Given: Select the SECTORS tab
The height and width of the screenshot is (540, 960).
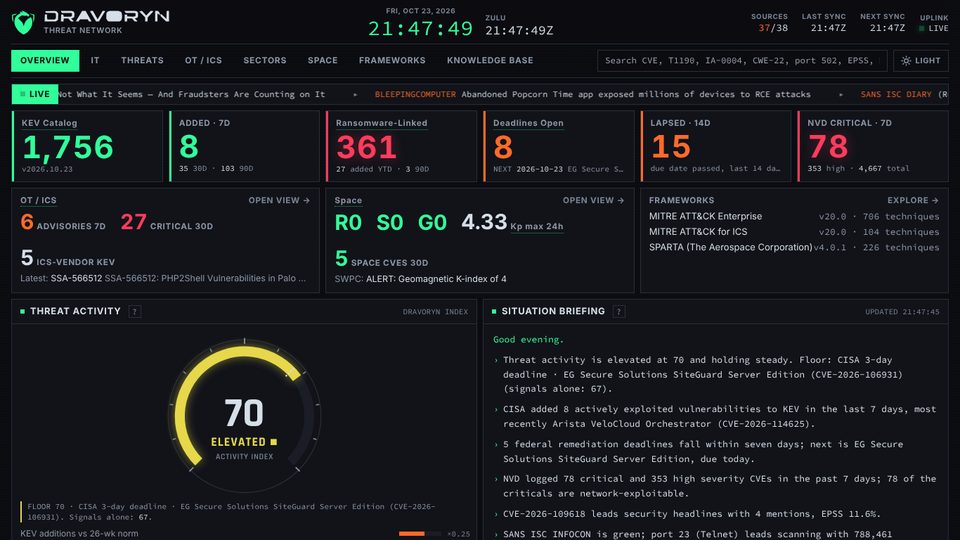Looking at the screenshot, I should 264,61.
